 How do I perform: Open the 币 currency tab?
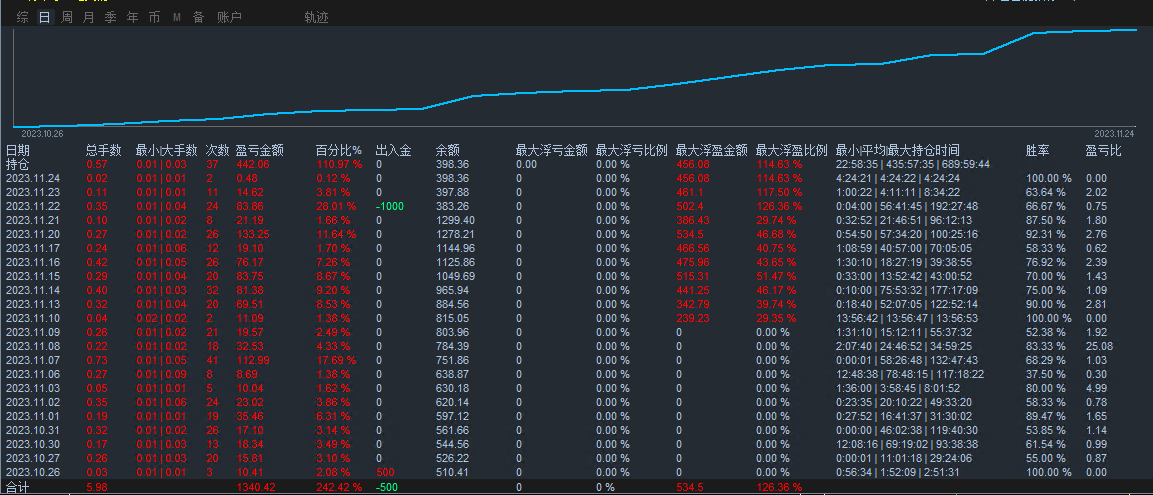click(154, 18)
